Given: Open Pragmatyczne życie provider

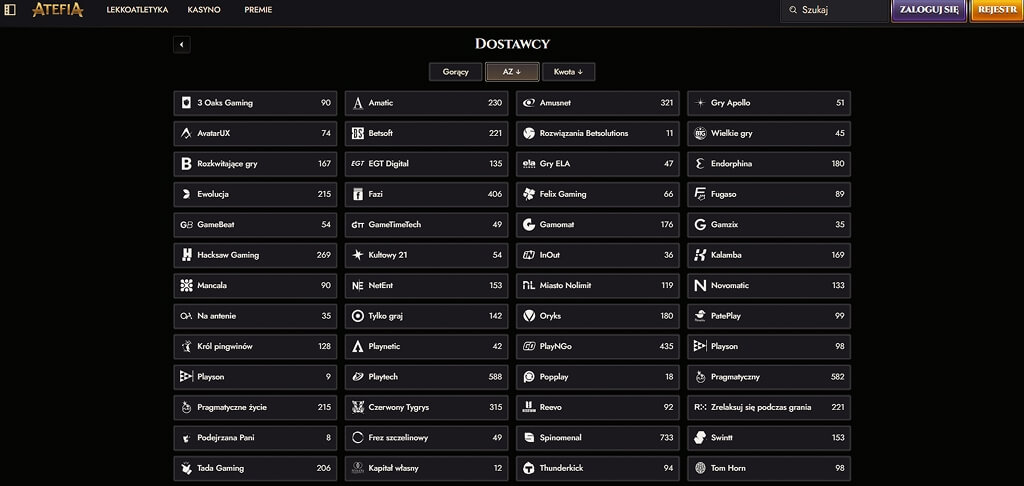Looking at the screenshot, I should click(255, 408).
